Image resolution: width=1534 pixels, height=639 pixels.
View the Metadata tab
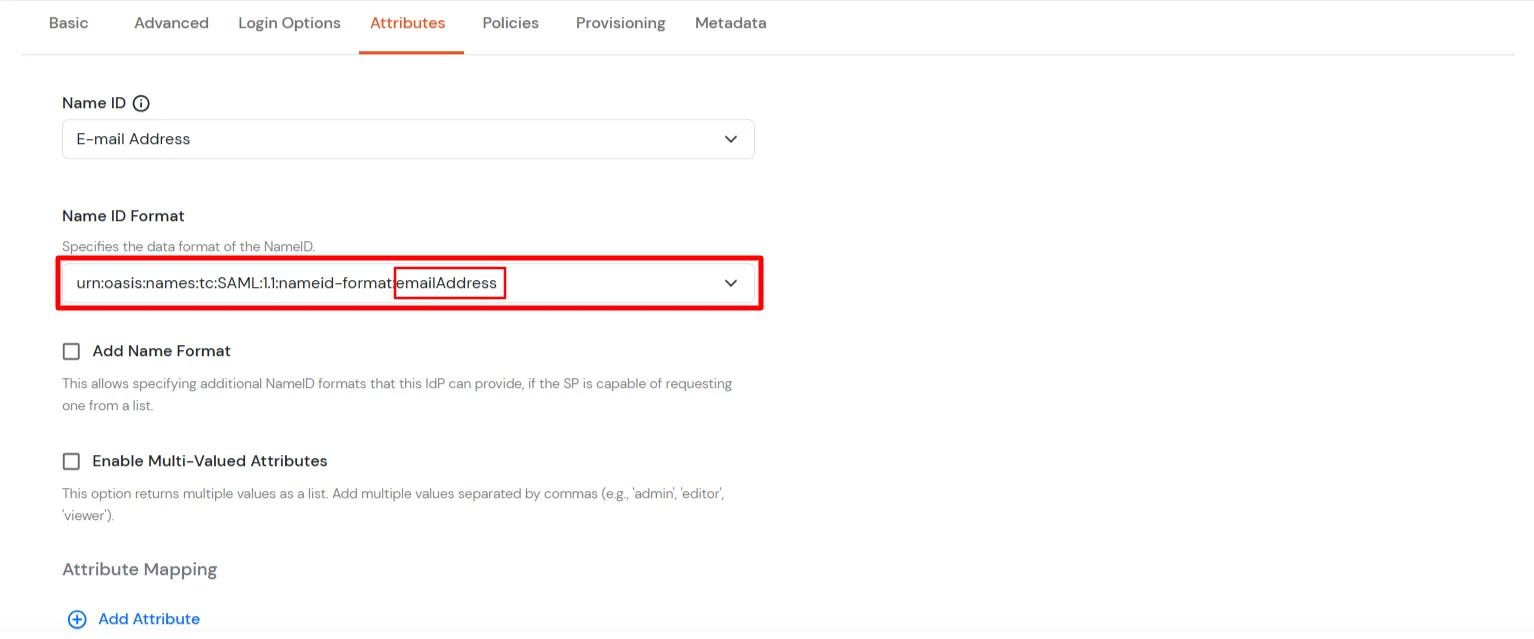coord(730,22)
